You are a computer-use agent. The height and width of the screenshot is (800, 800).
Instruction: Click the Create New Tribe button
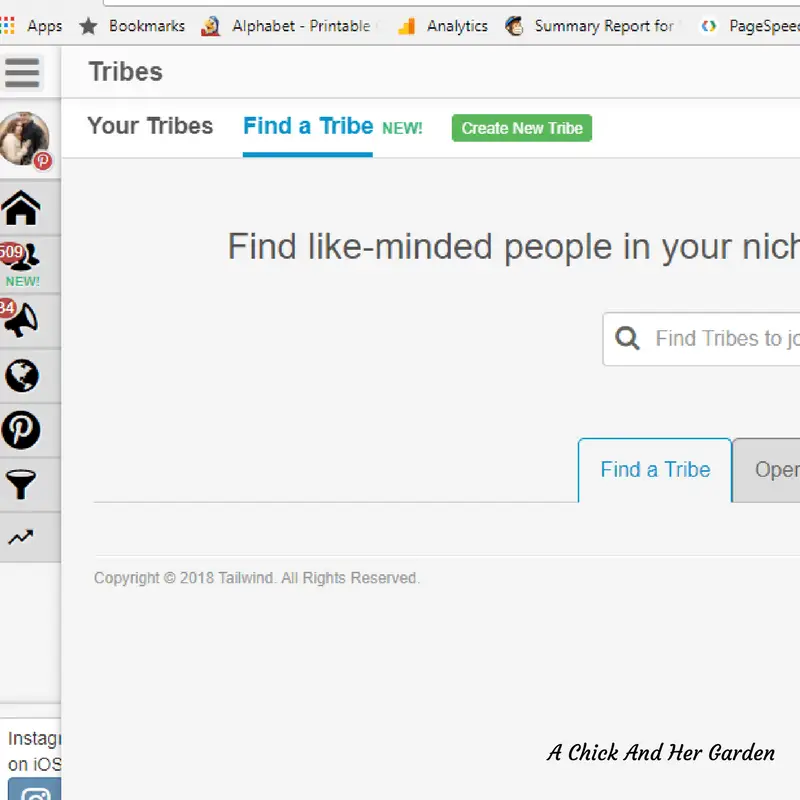(521, 128)
